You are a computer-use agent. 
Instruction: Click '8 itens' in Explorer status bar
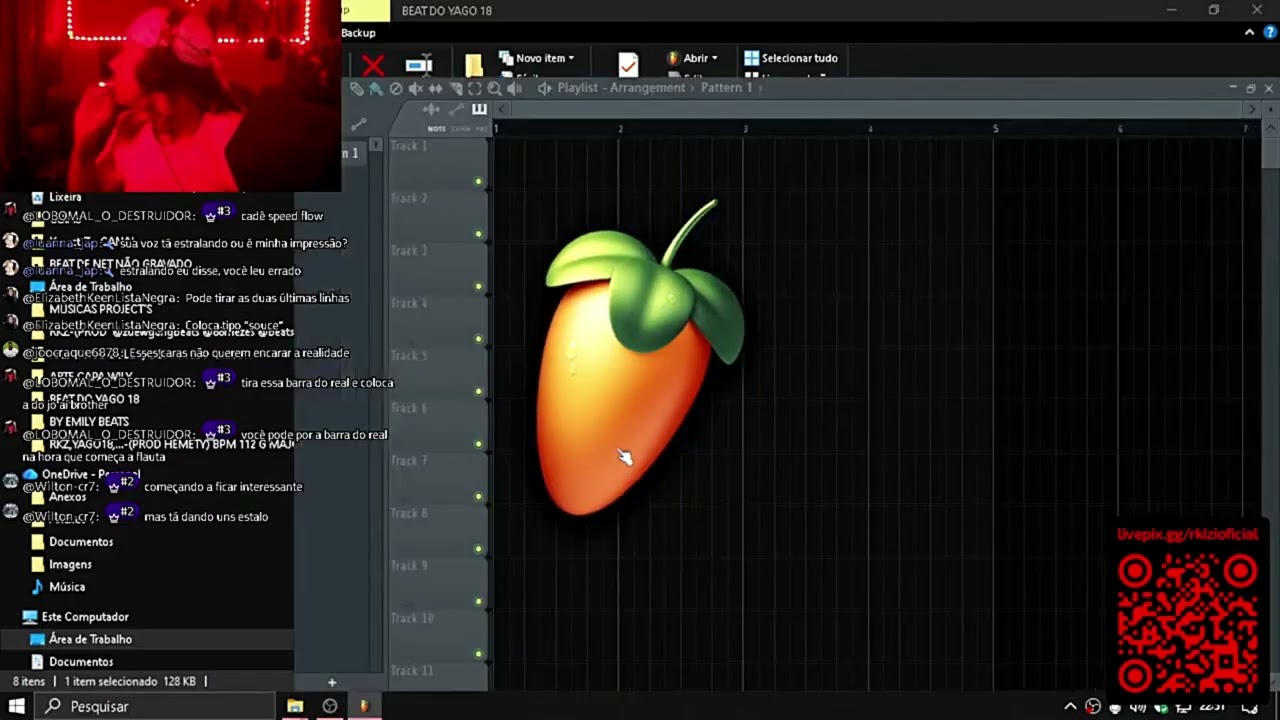point(29,681)
